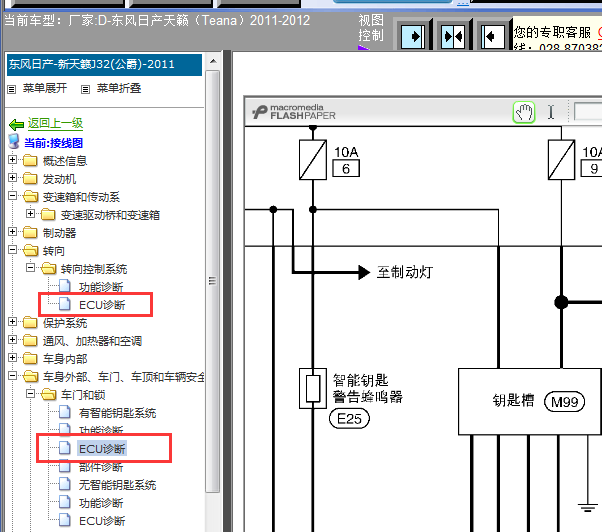
Task: Click the E25 connector label
Action: (349, 419)
